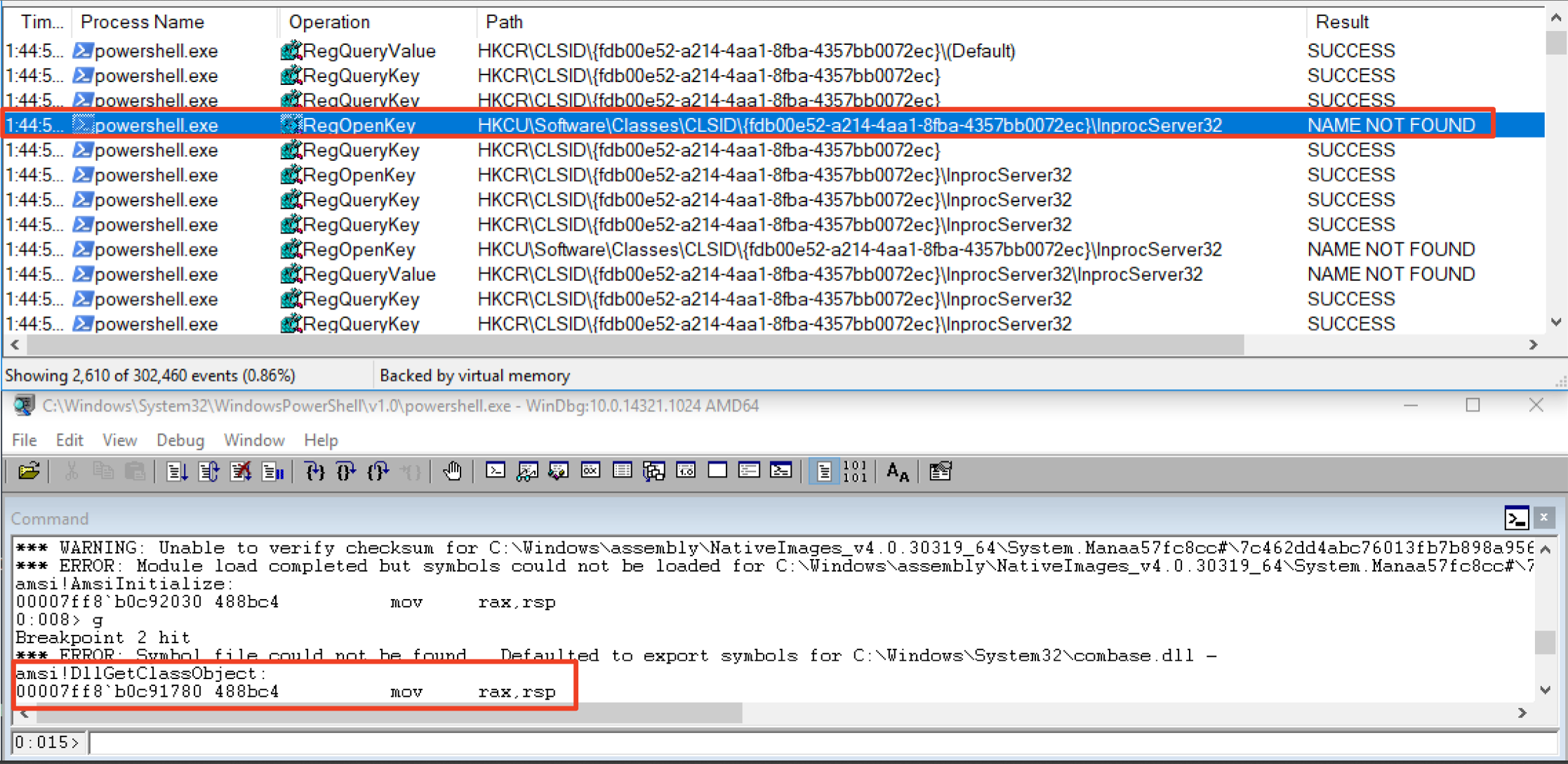Click the Operation column header
The width and height of the screenshot is (1568, 764).
pos(329,22)
